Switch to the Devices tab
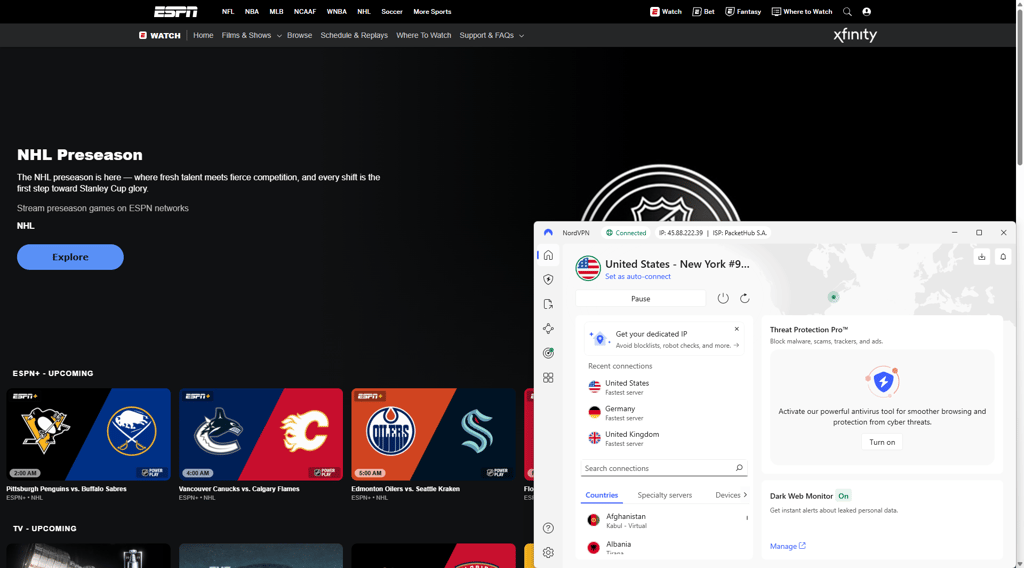The image size is (1024, 568). [x=728, y=495]
